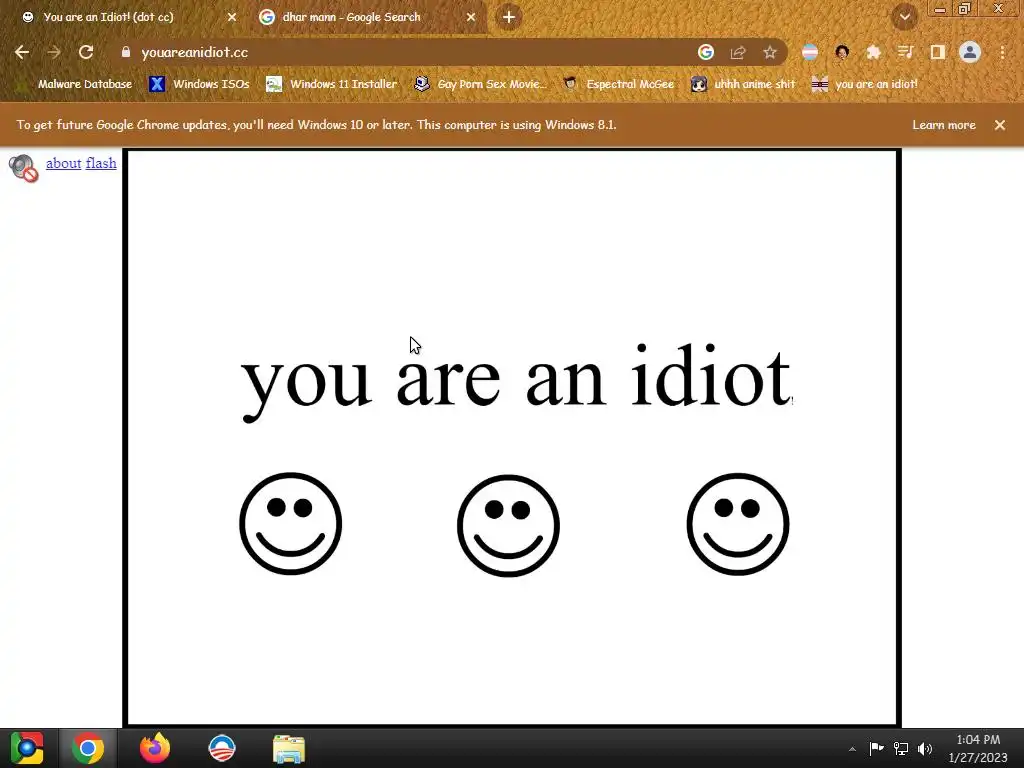Open the Obama logo app in the taskbar
The height and width of the screenshot is (768, 1024).
221,748
